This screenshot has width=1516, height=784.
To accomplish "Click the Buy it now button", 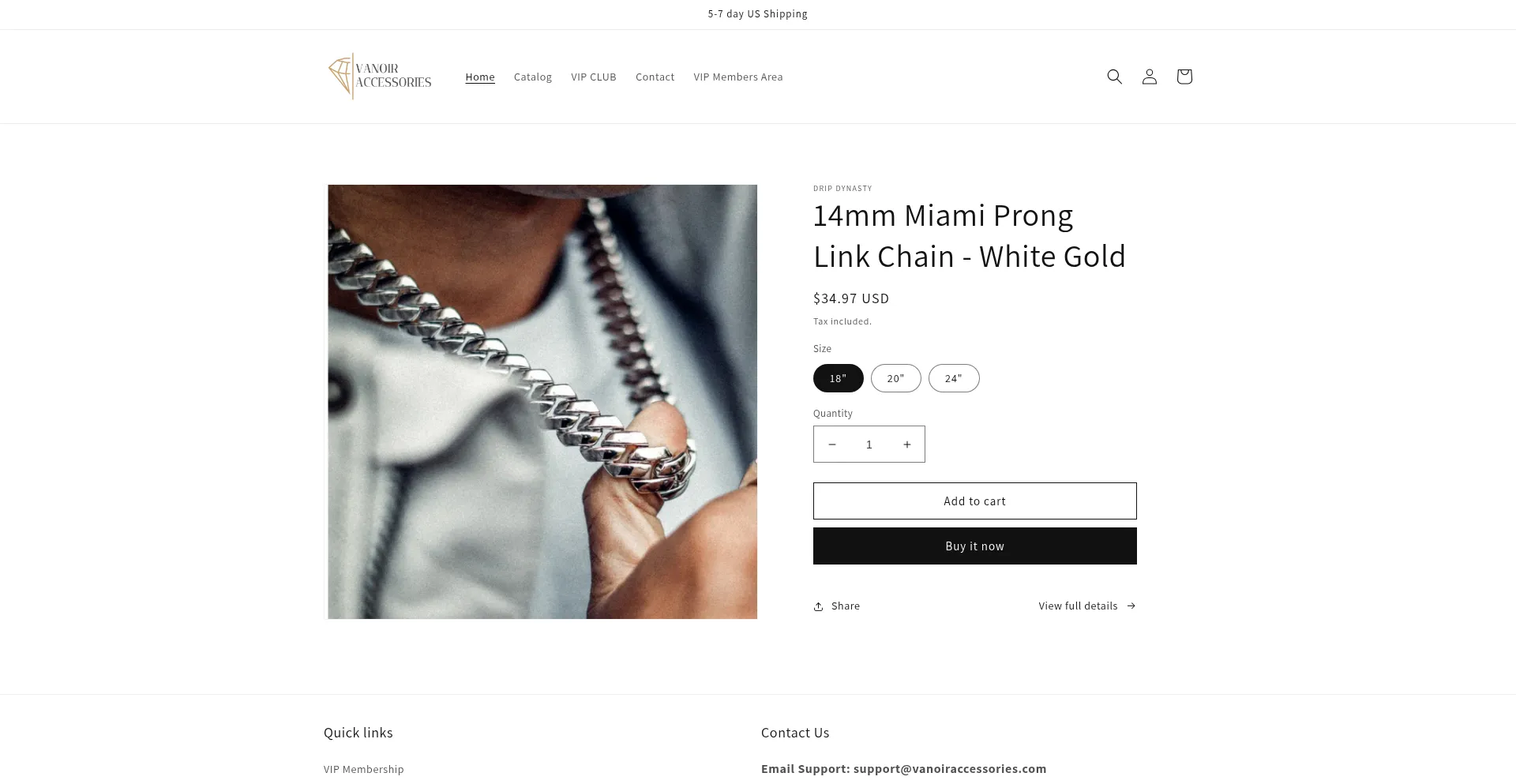I will [x=974, y=546].
